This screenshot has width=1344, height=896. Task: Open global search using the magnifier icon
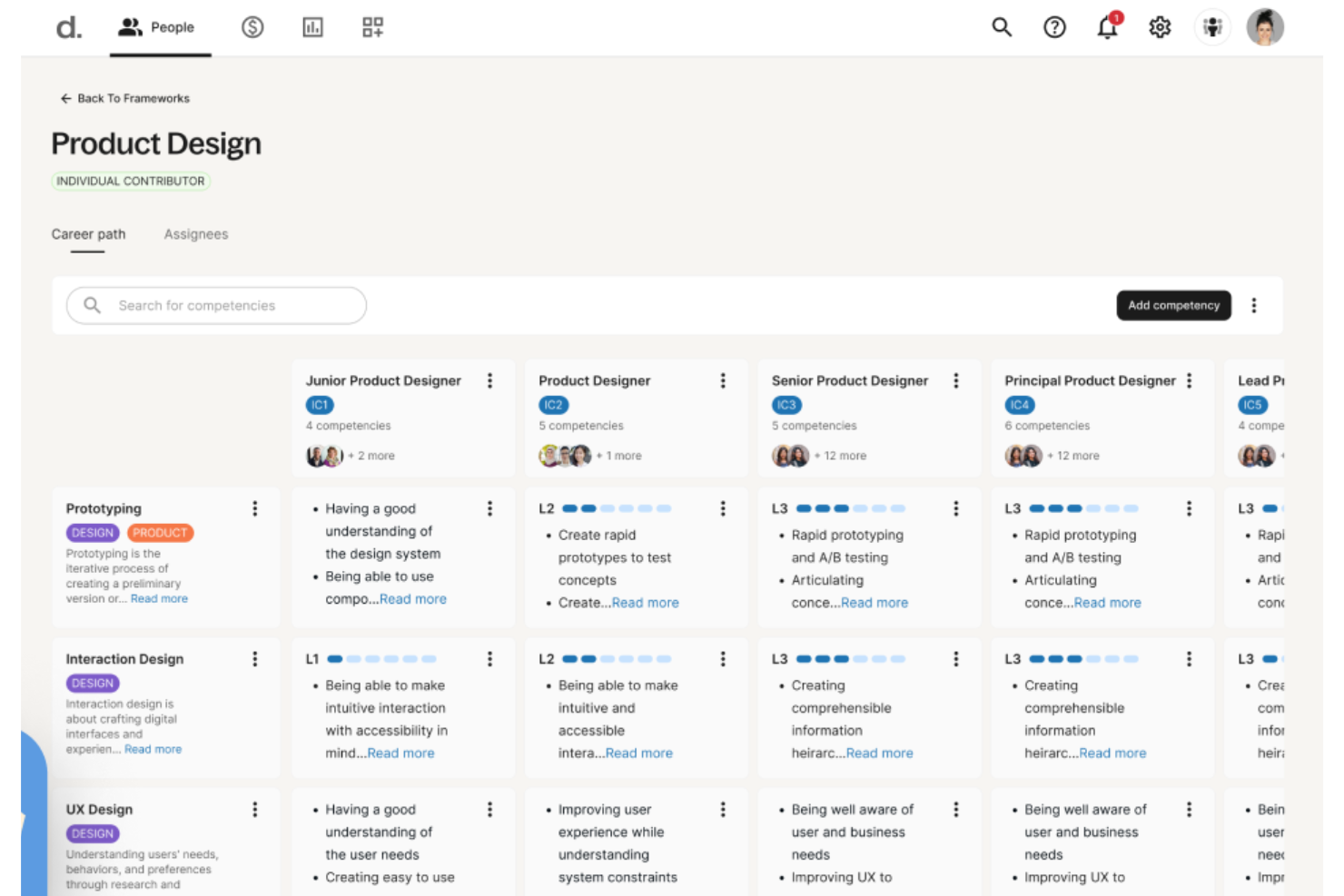click(1002, 27)
